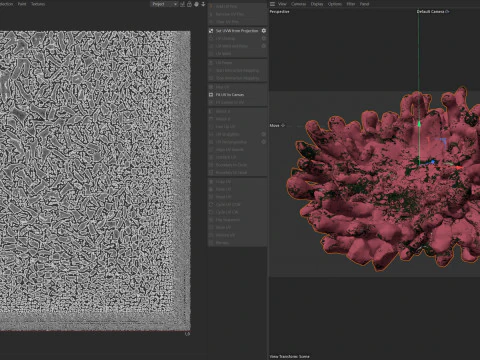
Task: Open the viewport Display menu
Action: (317, 4)
